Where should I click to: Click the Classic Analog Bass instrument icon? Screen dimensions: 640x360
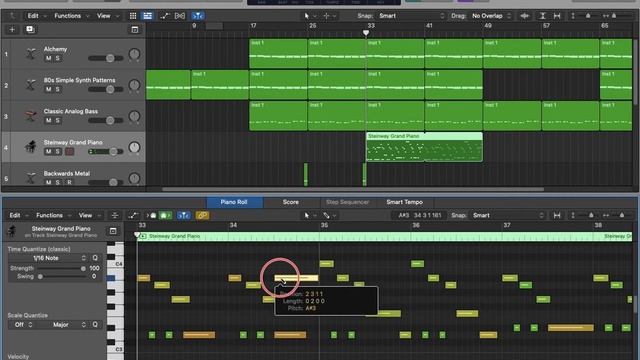(31, 116)
